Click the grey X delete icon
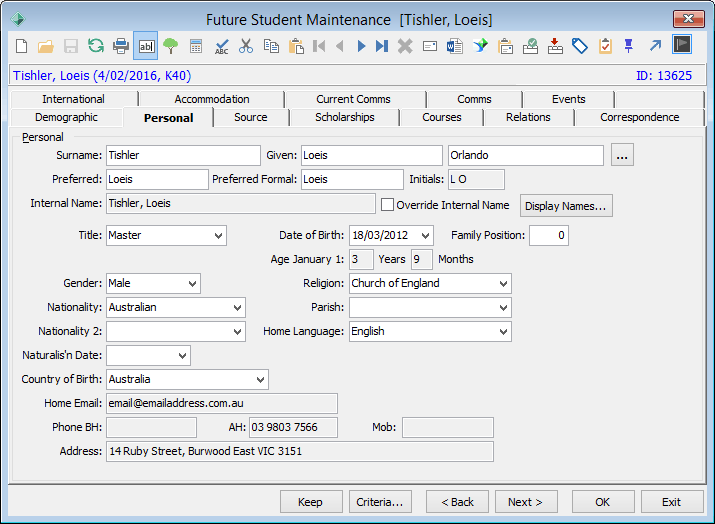715x524 pixels. tap(405, 46)
